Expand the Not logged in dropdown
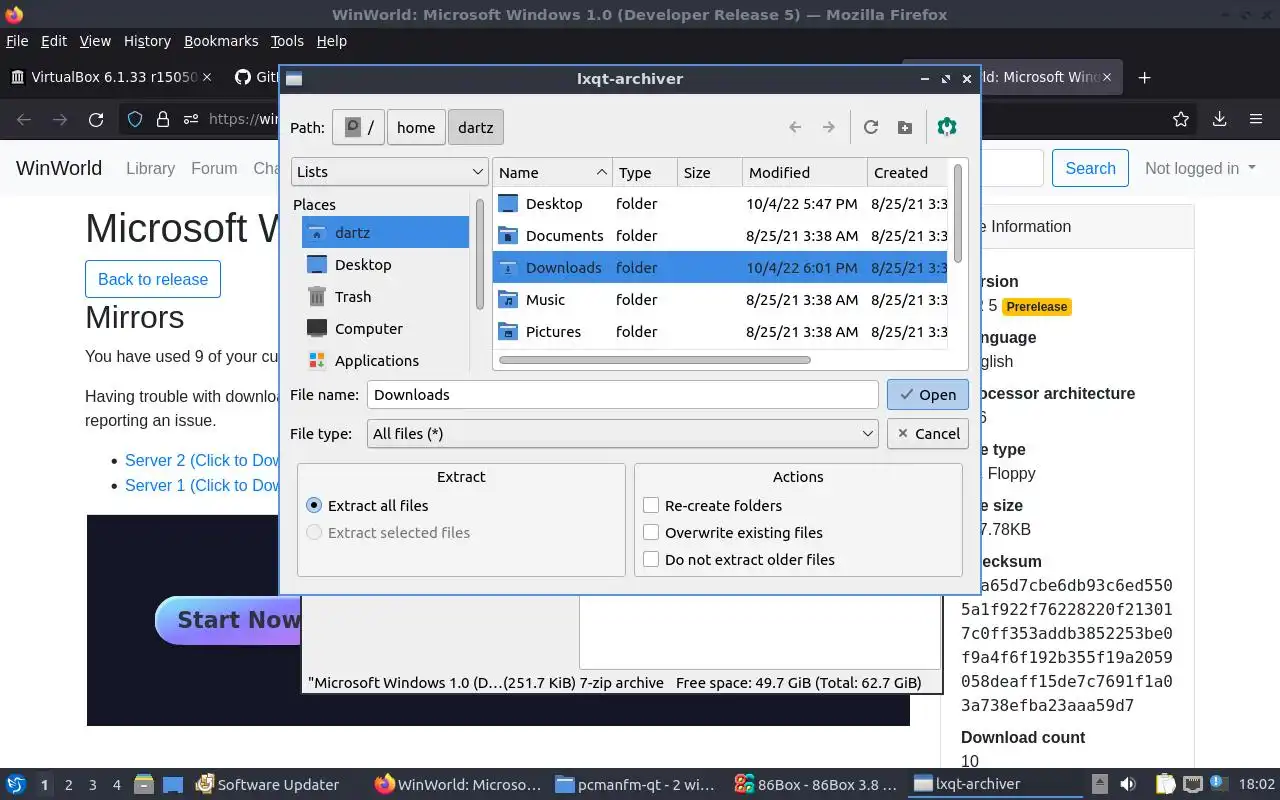The height and width of the screenshot is (800, 1280). pos(1200,168)
